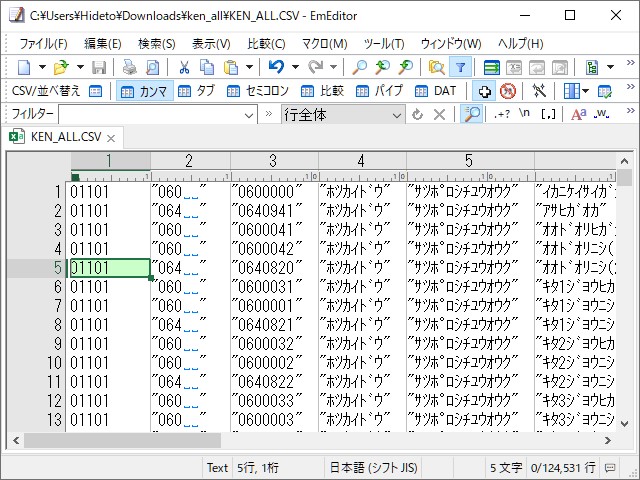Open the 検索(S) menu
Viewport: 640px width, 480px height.
pyautogui.click(x=156, y=43)
